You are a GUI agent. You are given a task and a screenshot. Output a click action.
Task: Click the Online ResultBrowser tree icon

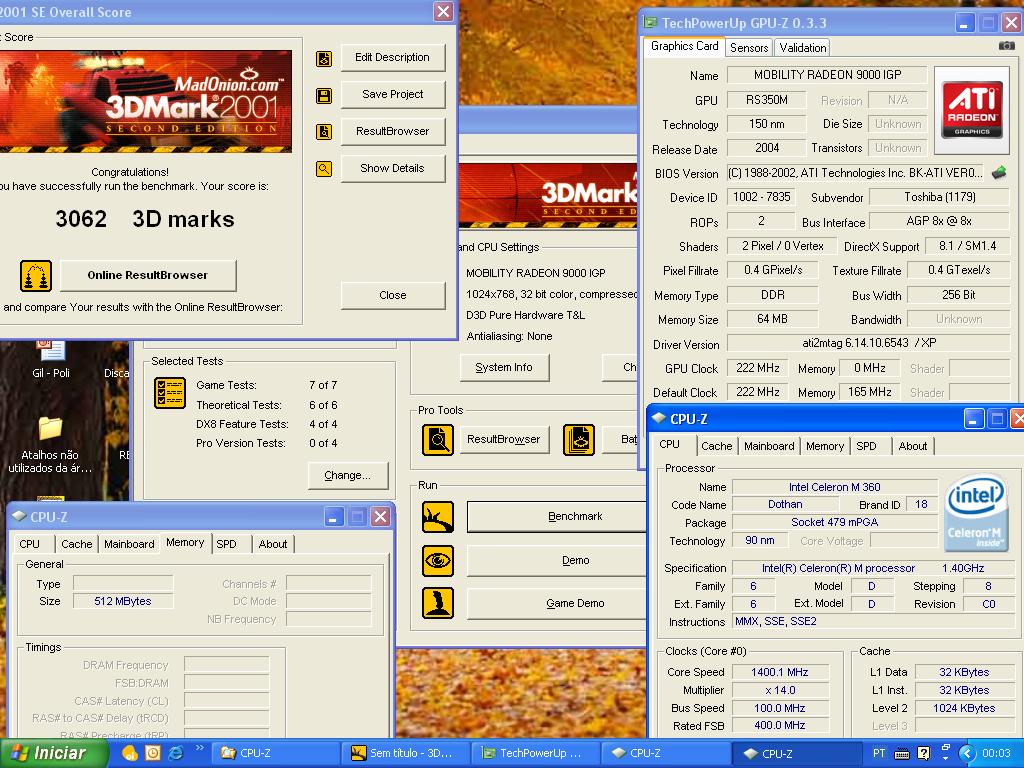[36, 276]
